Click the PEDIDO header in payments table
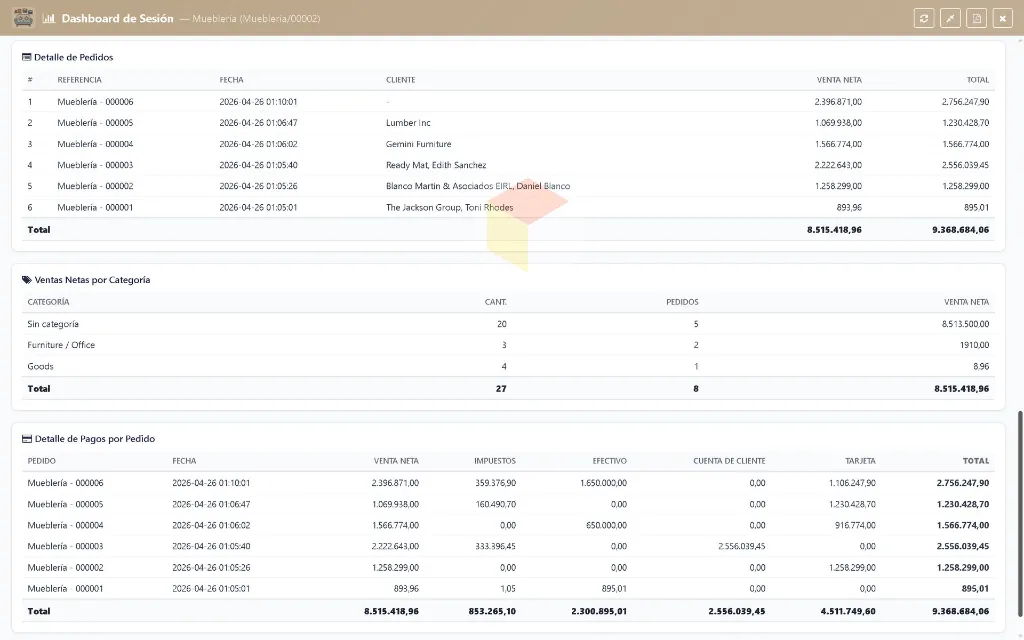 coord(41,461)
